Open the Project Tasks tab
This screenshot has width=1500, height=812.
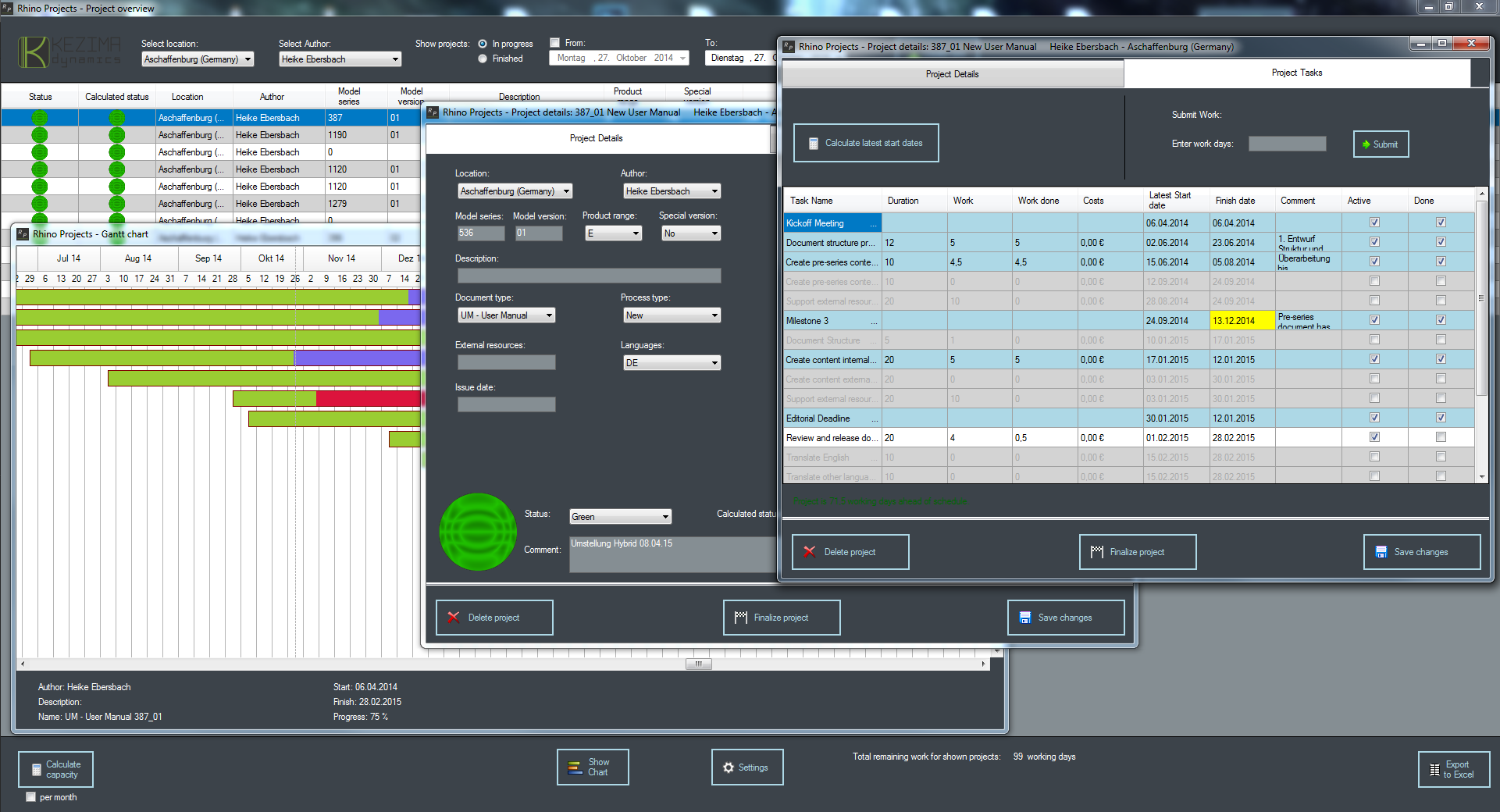click(1296, 73)
